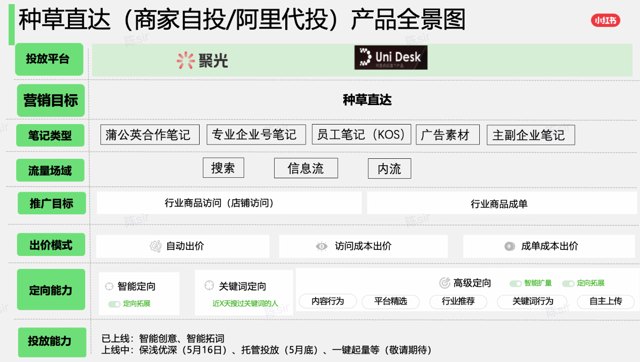Image resolution: width=640 pixels, height=362 pixels.
Task: Toggle 定向拓展 under 智能定向
Action: (x=114, y=304)
